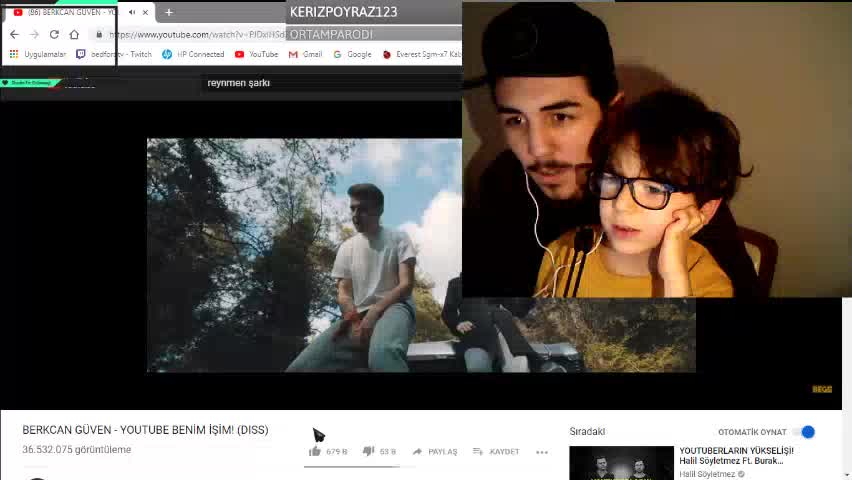Click the padlock site info icon
852x480 pixels.
click(99, 34)
